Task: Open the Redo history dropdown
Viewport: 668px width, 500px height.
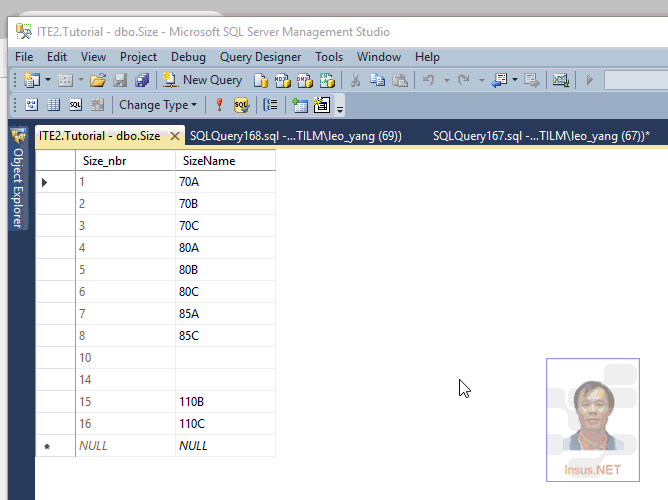Action: point(481,80)
